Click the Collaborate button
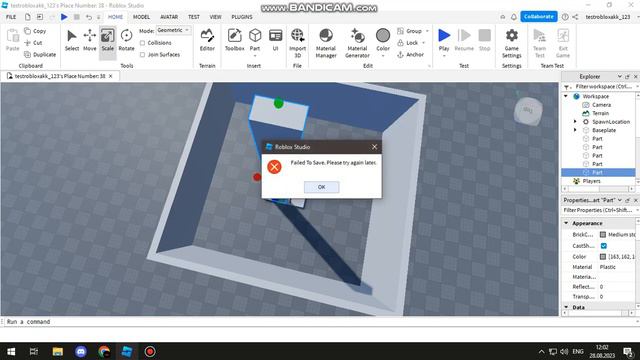The height and width of the screenshot is (360, 640). tap(539, 17)
